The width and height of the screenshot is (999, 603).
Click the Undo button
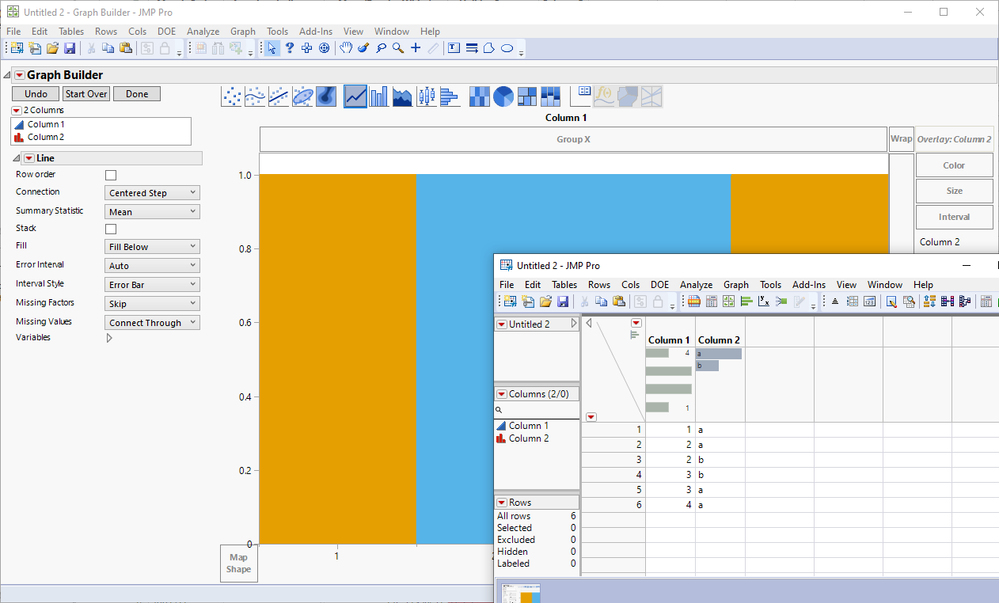click(x=36, y=94)
